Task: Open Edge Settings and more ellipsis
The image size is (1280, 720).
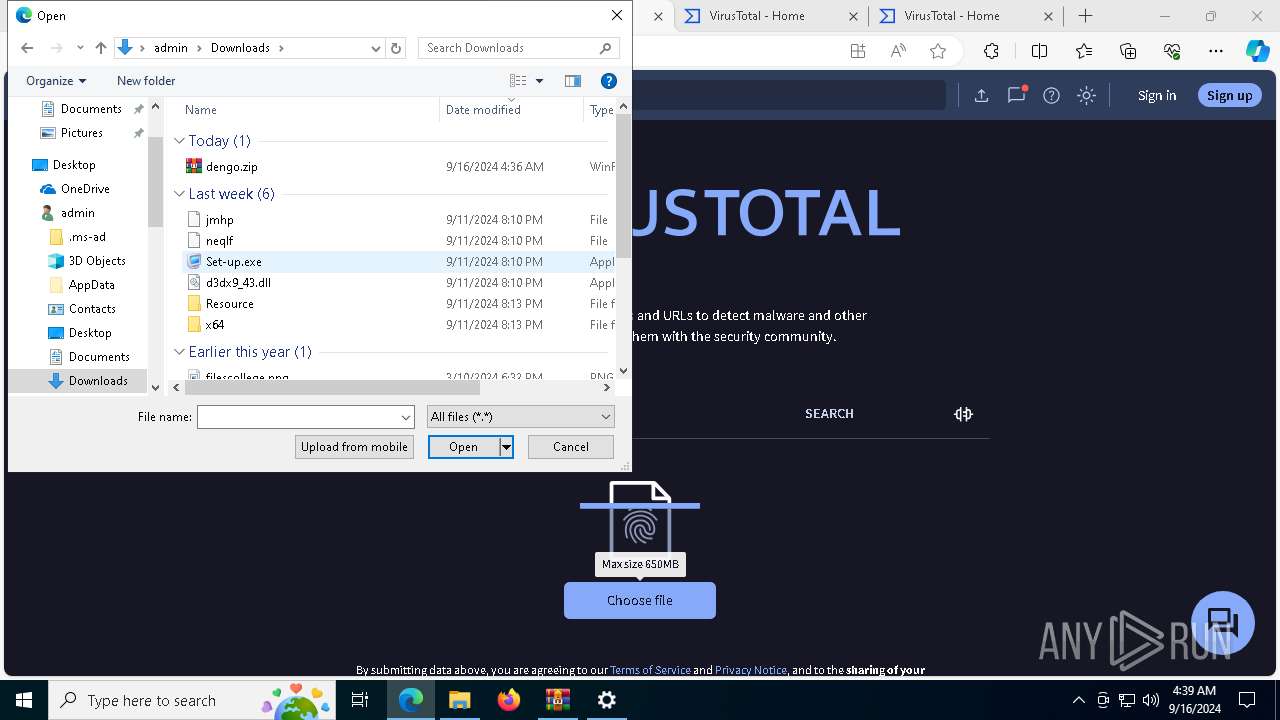Action: (1216, 51)
